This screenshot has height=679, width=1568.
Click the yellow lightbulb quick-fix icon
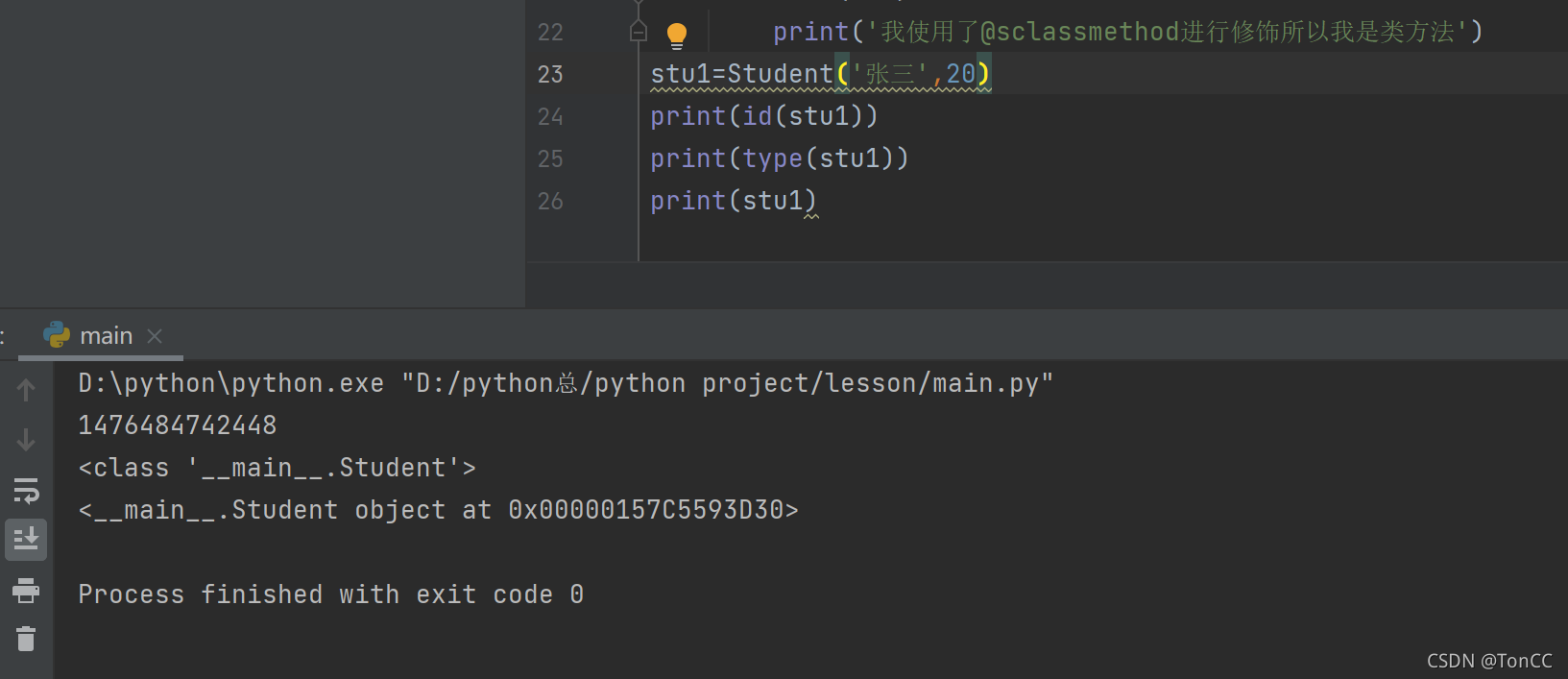[x=677, y=36]
